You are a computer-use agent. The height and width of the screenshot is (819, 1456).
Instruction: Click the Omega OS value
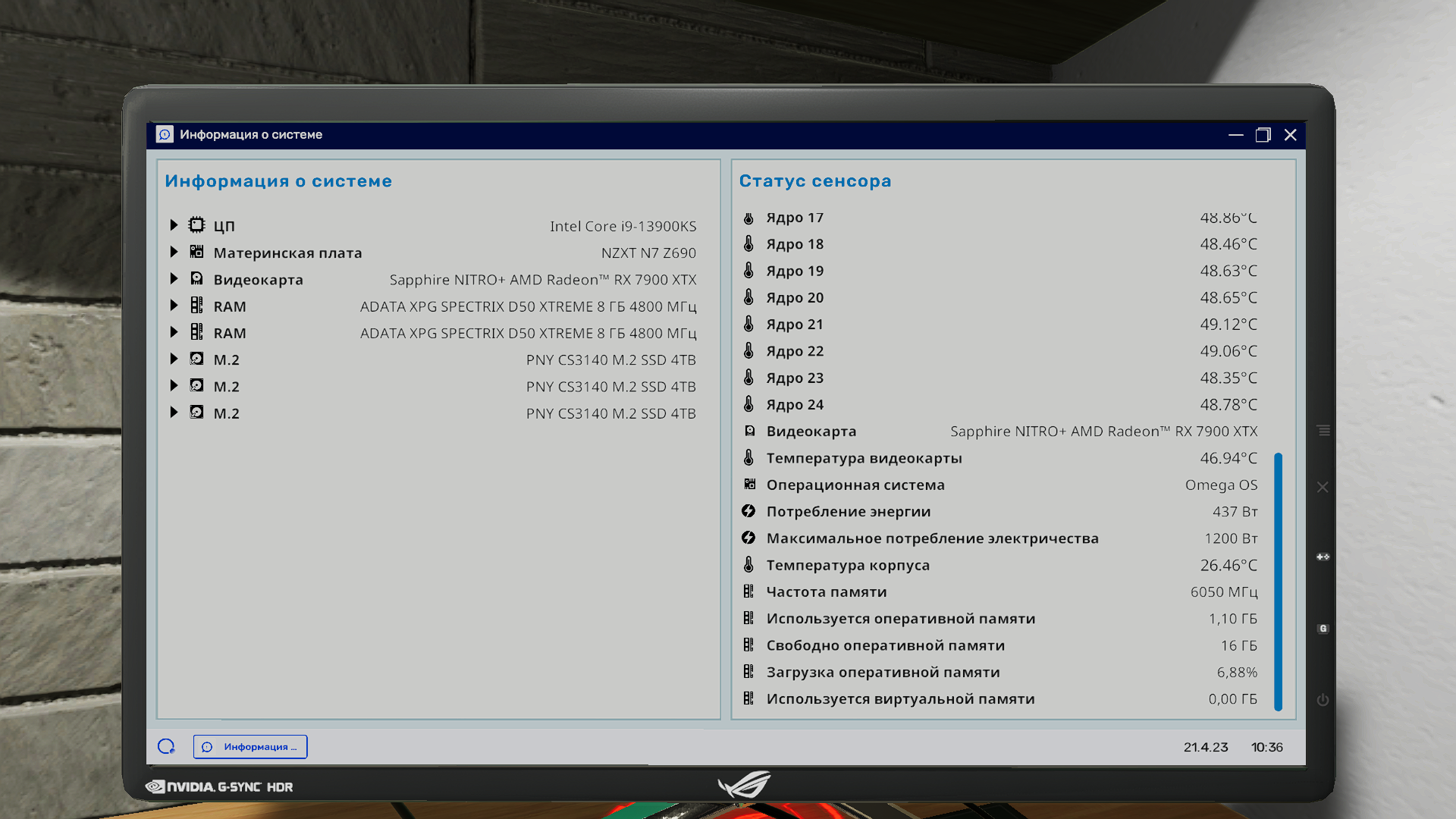click(x=1222, y=485)
